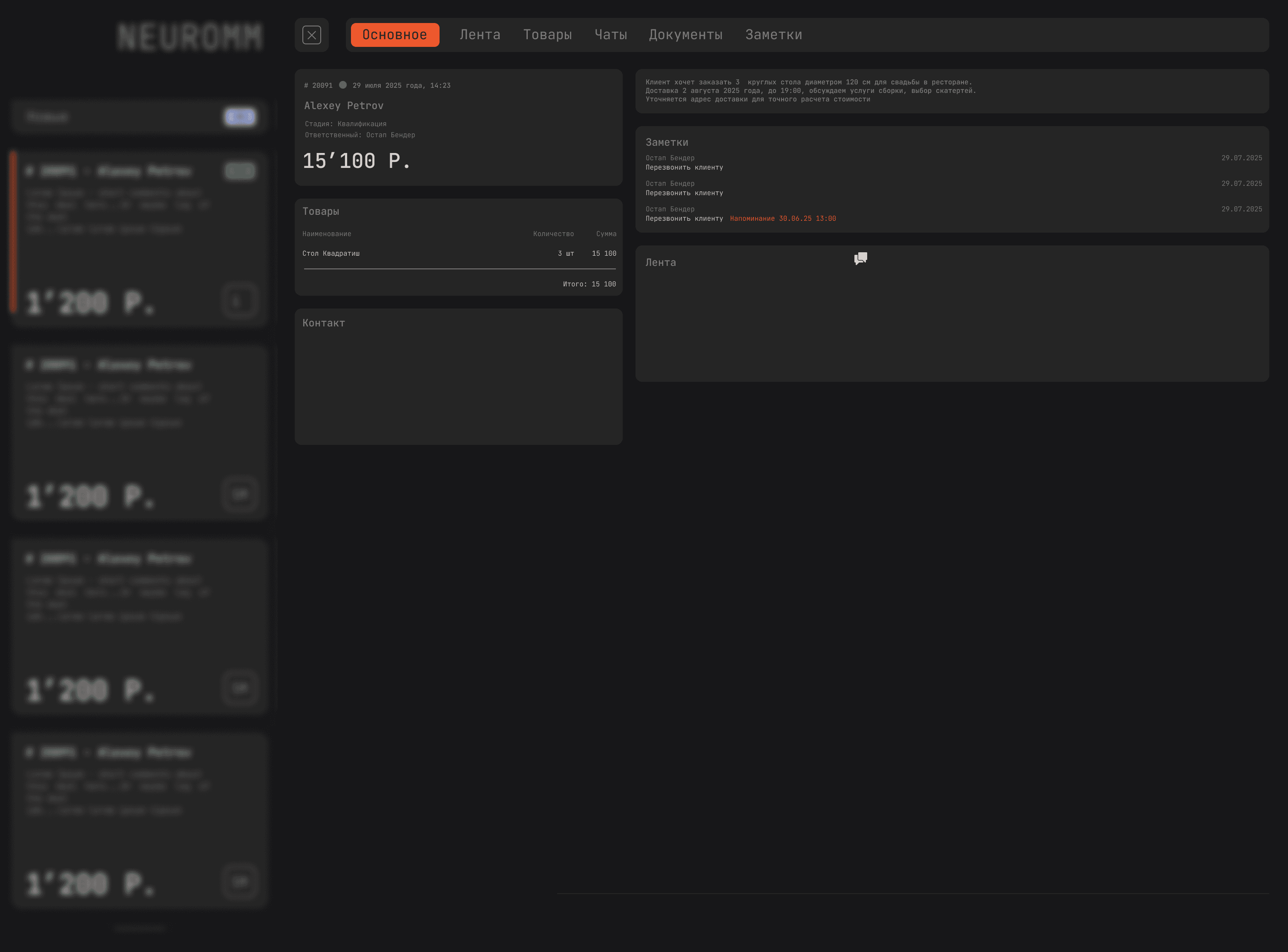This screenshot has width=1288, height=952.
Task: Open the first Перезвонить клиенту note
Action: pos(684,168)
